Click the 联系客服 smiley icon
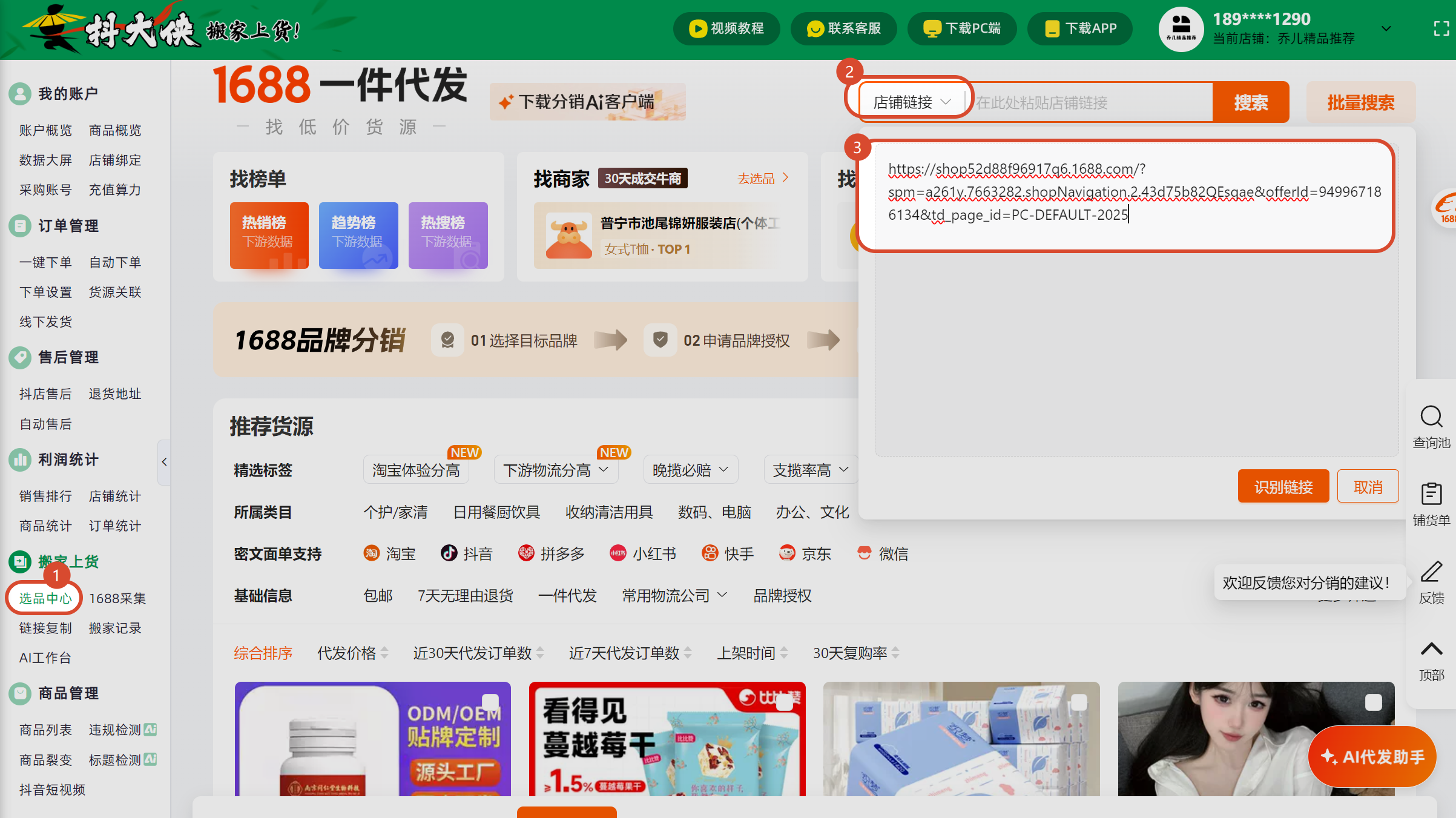The width and height of the screenshot is (1456, 818). tap(815, 28)
